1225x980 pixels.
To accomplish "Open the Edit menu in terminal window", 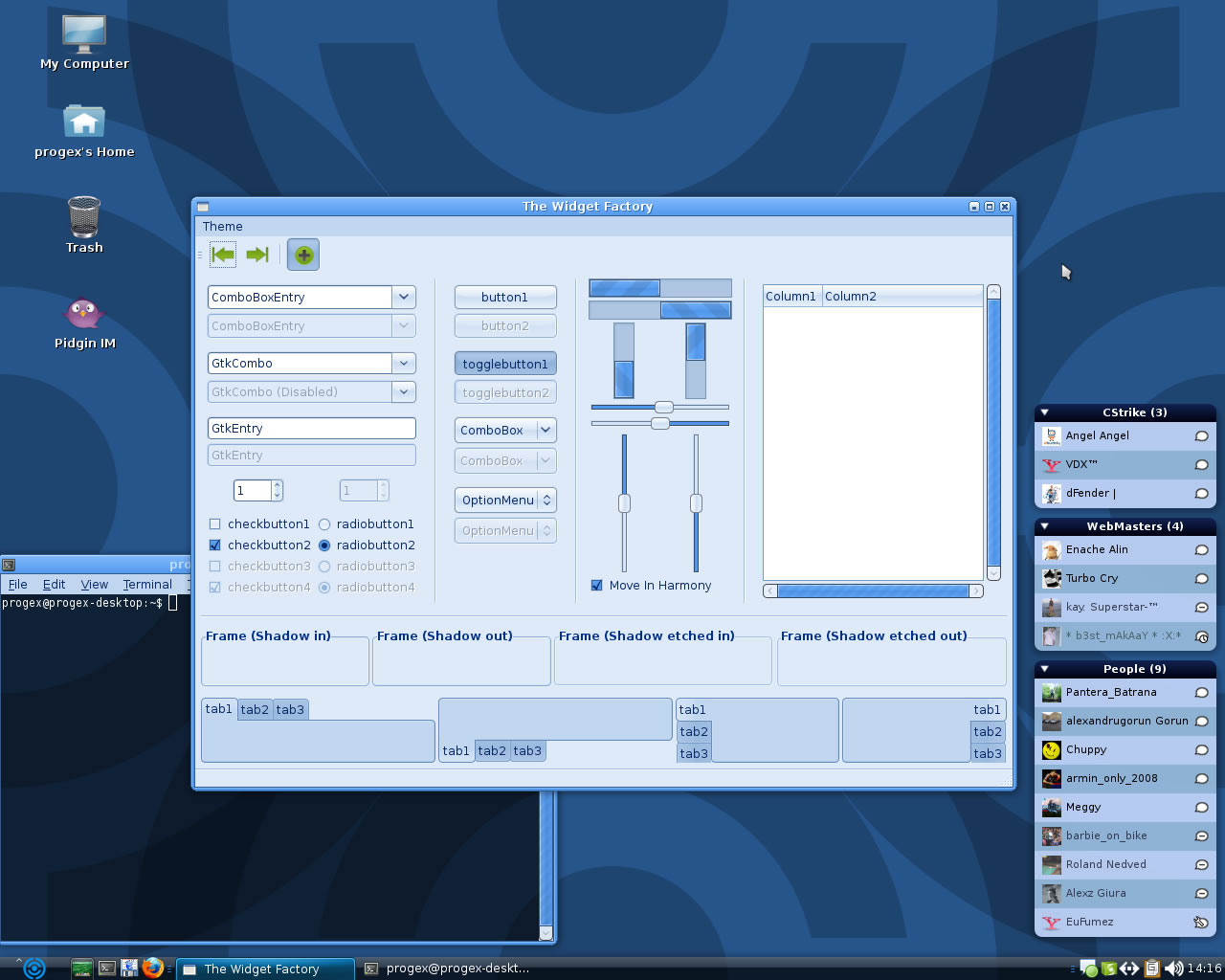I will coord(55,585).
